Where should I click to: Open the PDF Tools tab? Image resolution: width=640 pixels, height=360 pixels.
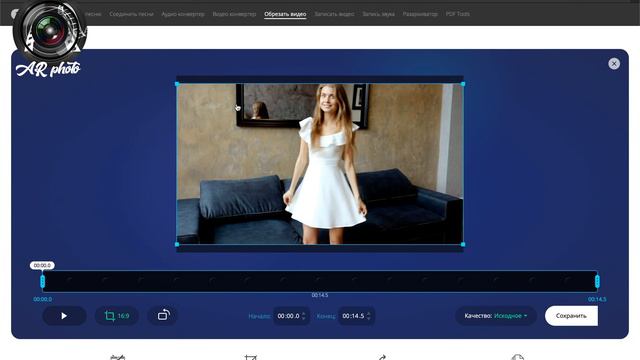coord(458,14)
